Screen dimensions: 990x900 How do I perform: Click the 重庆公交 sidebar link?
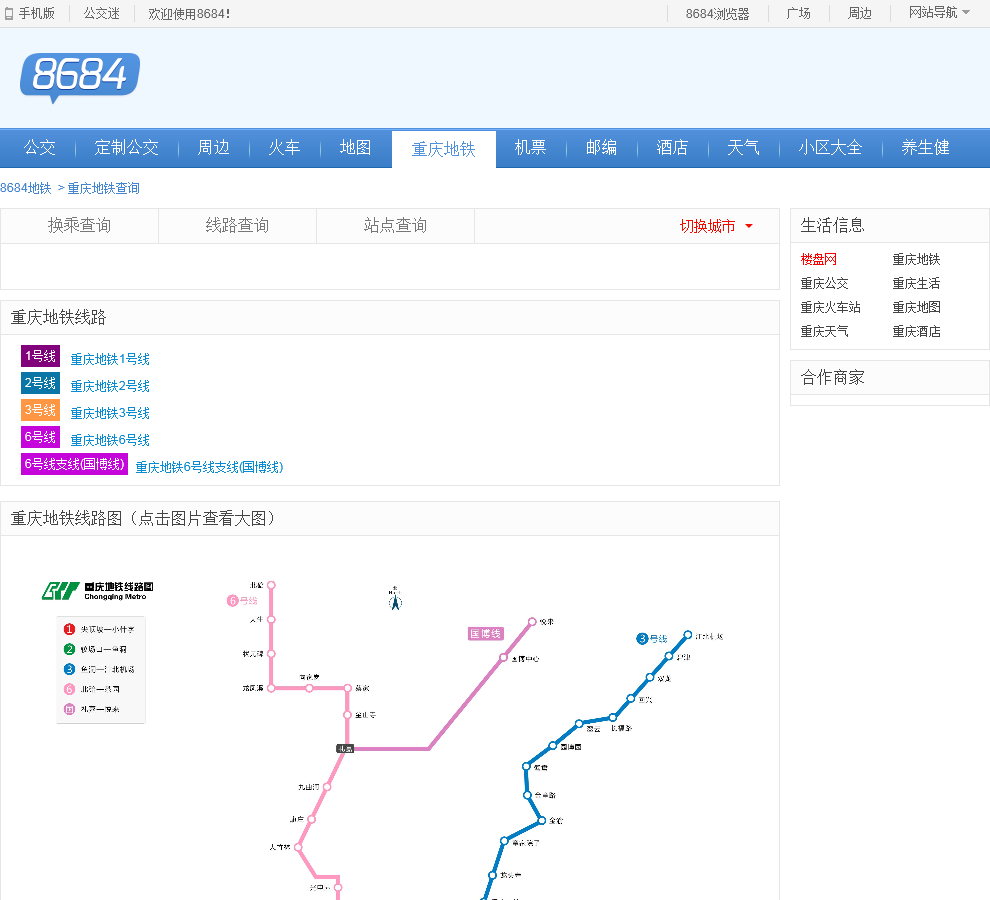[825, 284]
